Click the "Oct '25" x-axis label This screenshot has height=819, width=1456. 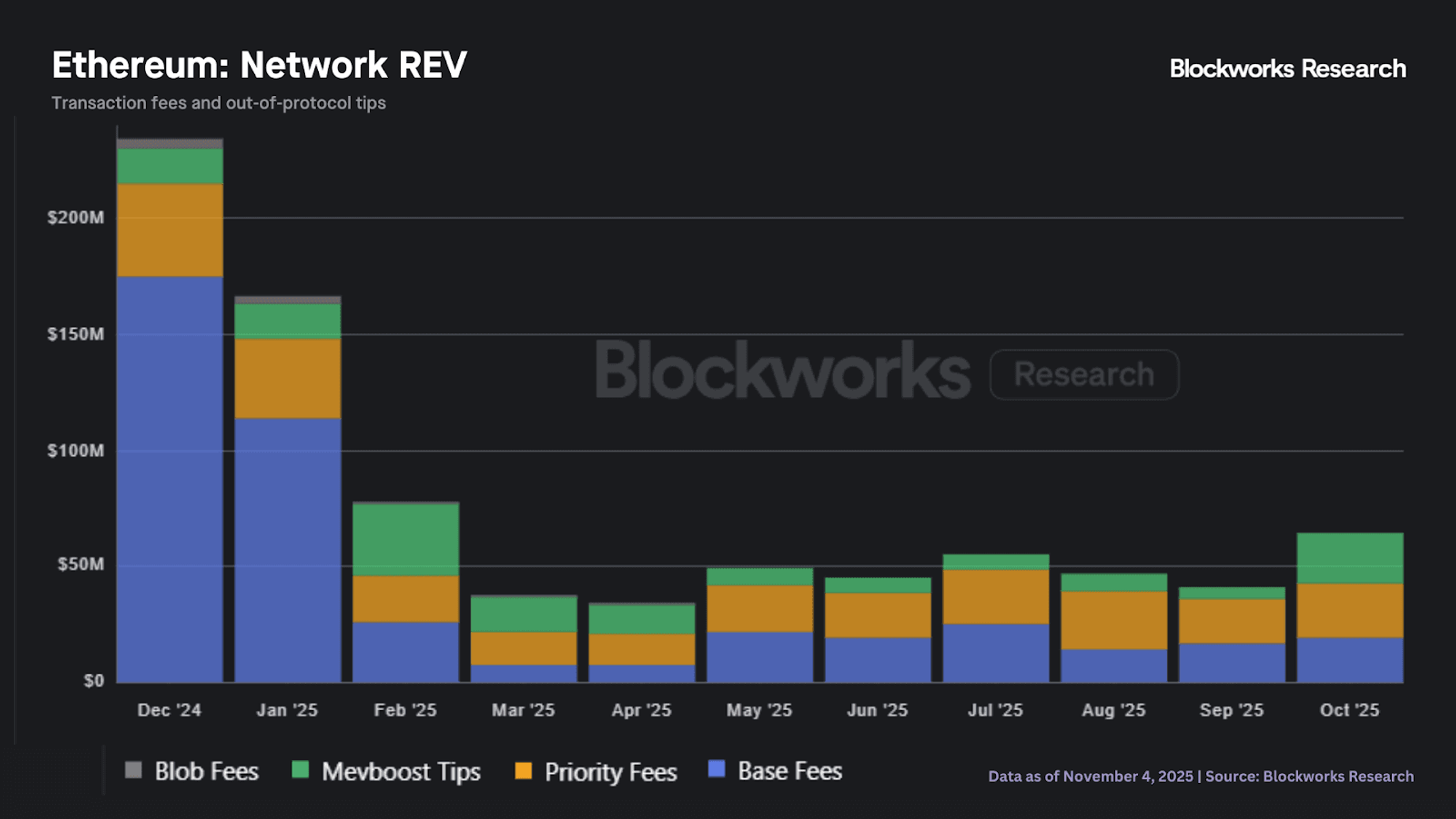click(1350, 710)
